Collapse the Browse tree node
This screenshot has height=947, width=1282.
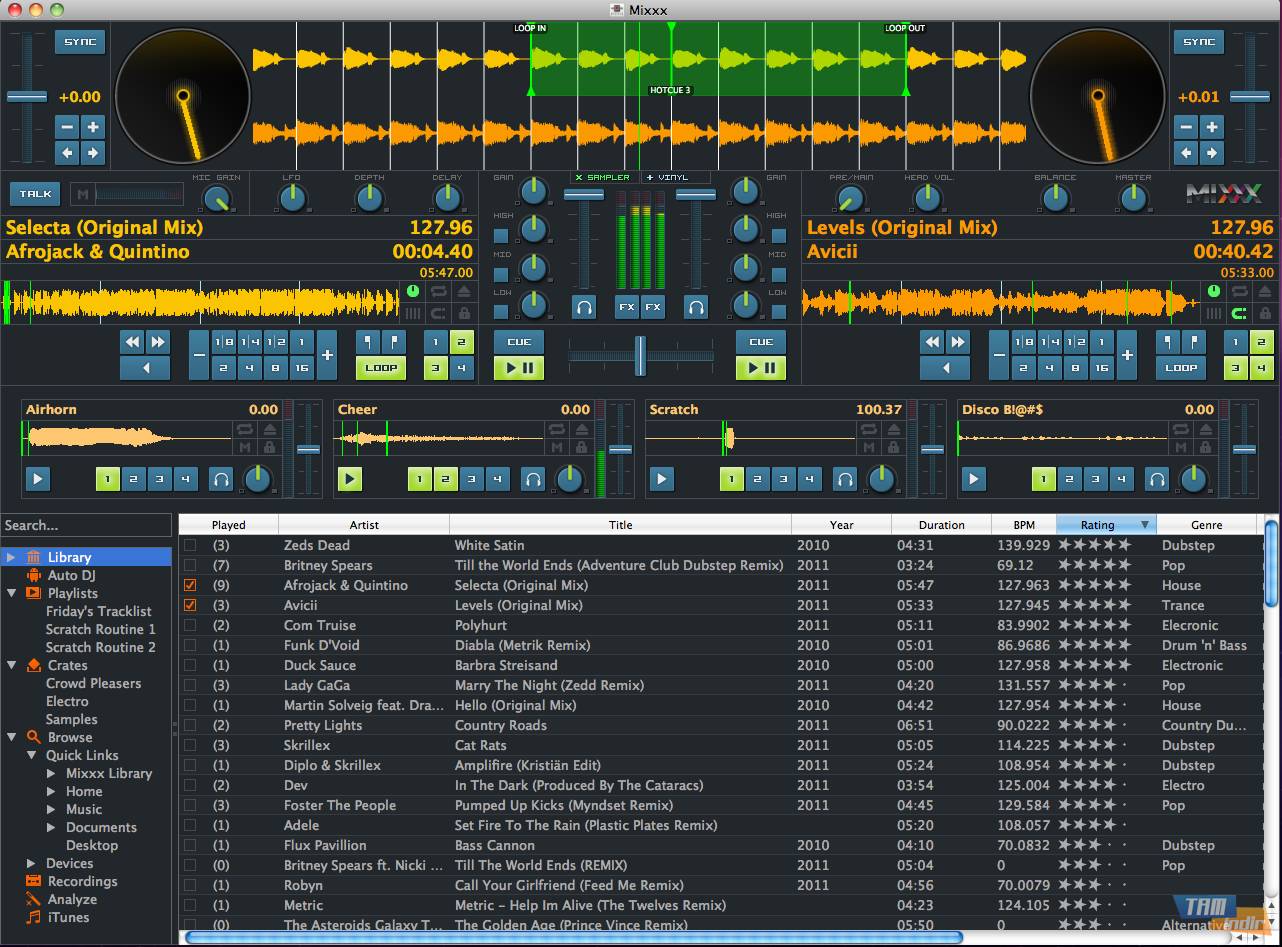(11, 737)
